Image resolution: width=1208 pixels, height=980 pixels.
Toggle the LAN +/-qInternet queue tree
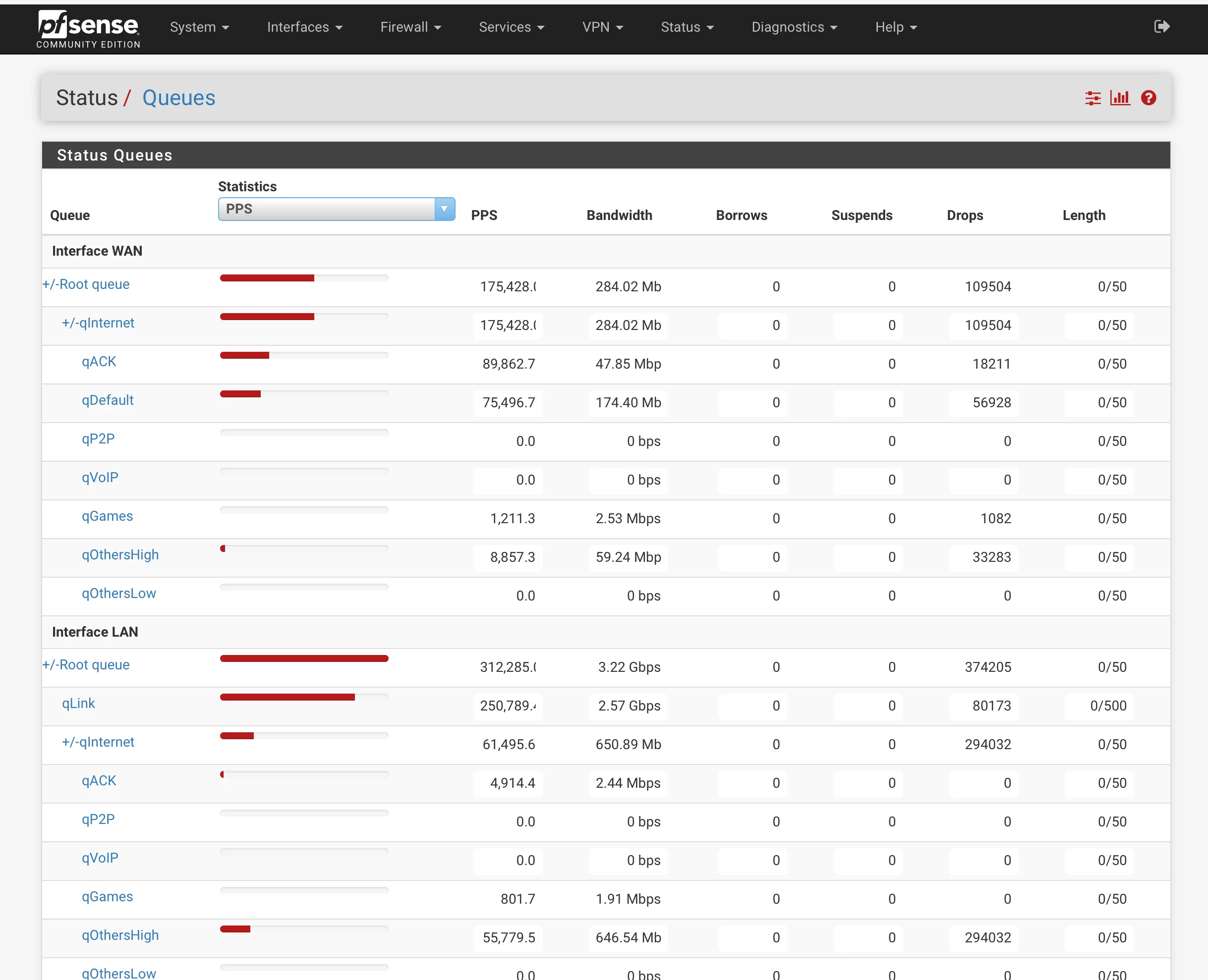tap(98, 742)
